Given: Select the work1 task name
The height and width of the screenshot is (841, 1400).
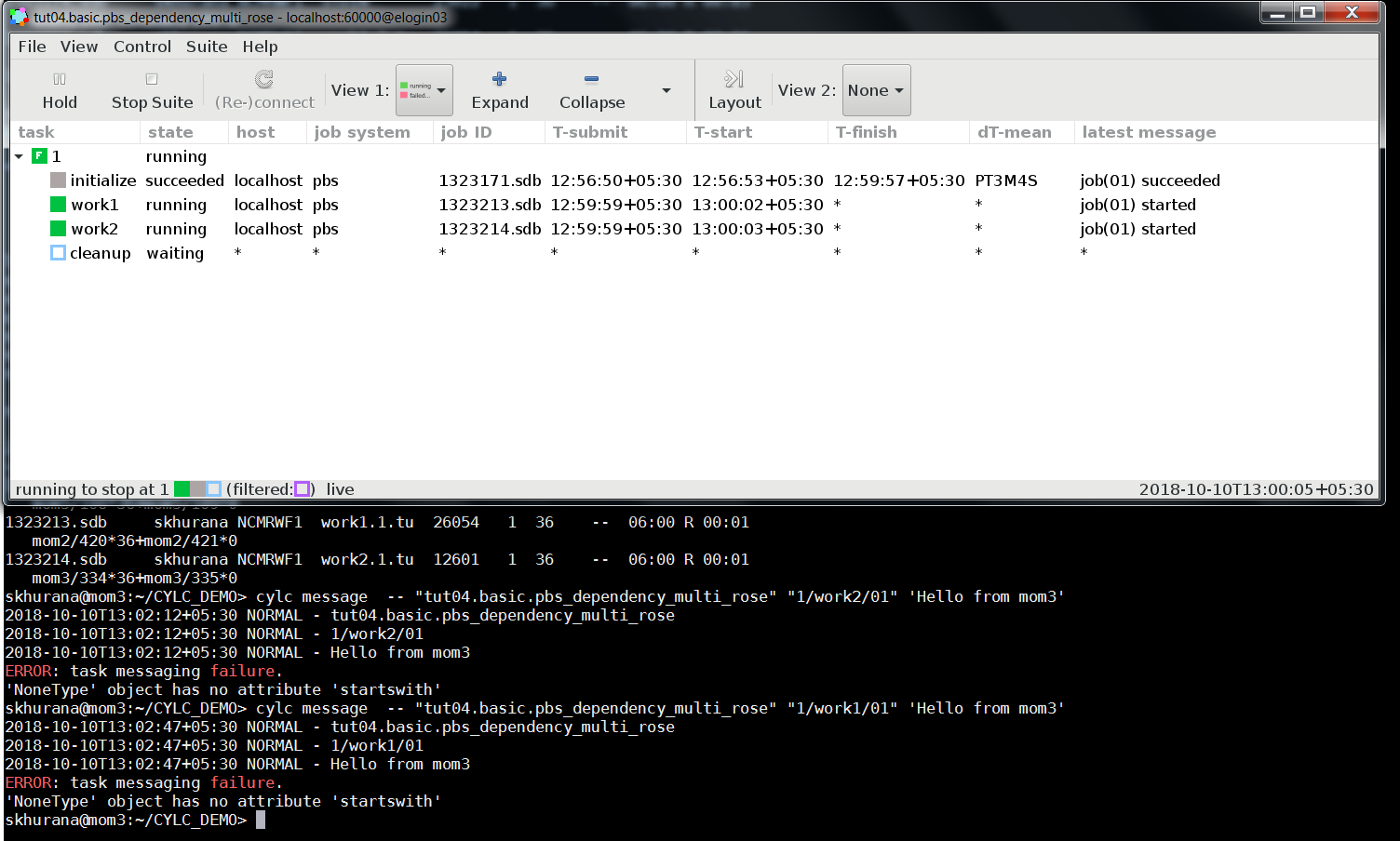Looking at the screenshot, I should pos(95,205).
